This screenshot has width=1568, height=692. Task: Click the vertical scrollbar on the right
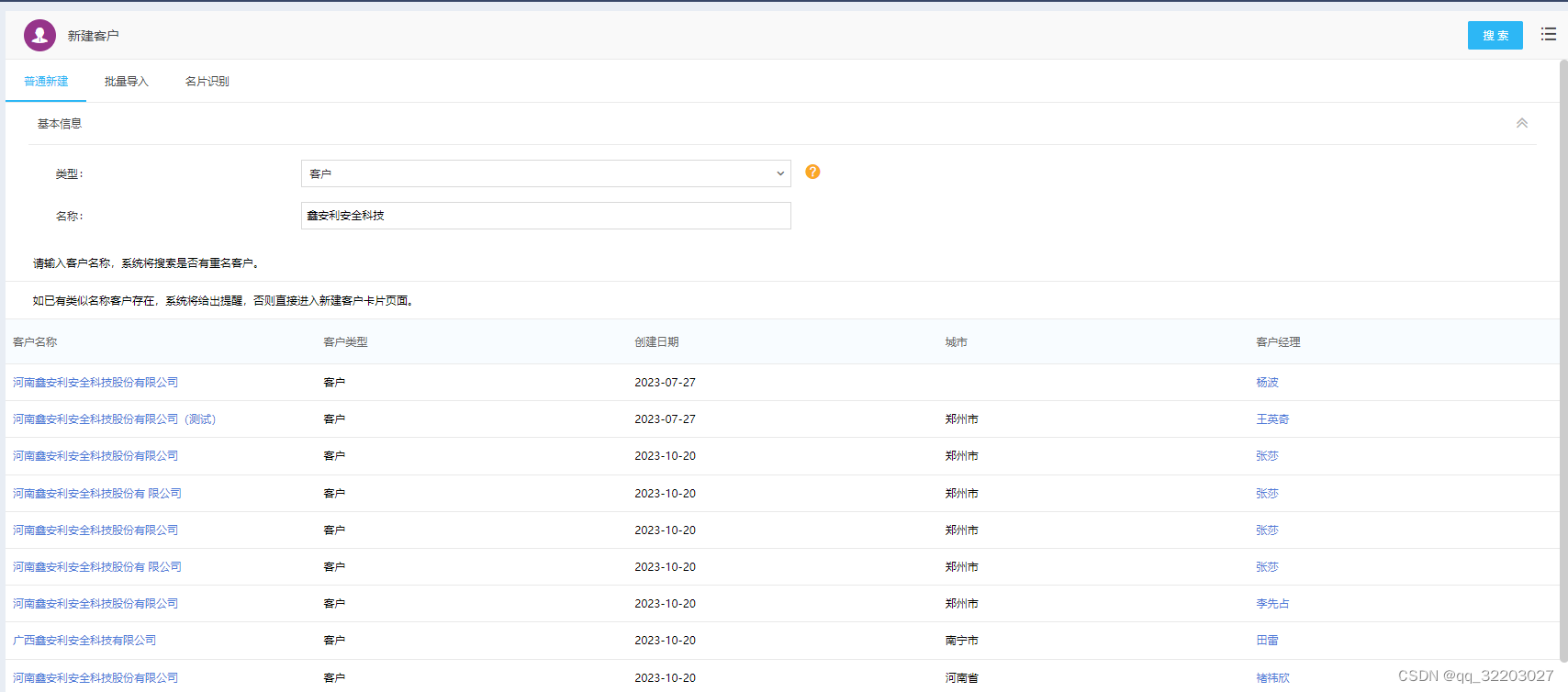point(1563,360)
